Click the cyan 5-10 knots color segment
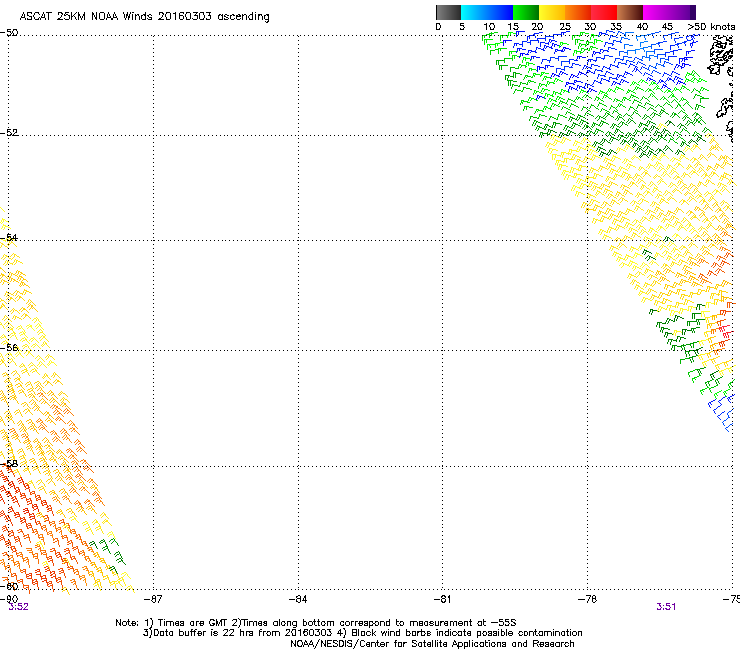The width and height of the screenshot is (740, 650). [474, 12]
